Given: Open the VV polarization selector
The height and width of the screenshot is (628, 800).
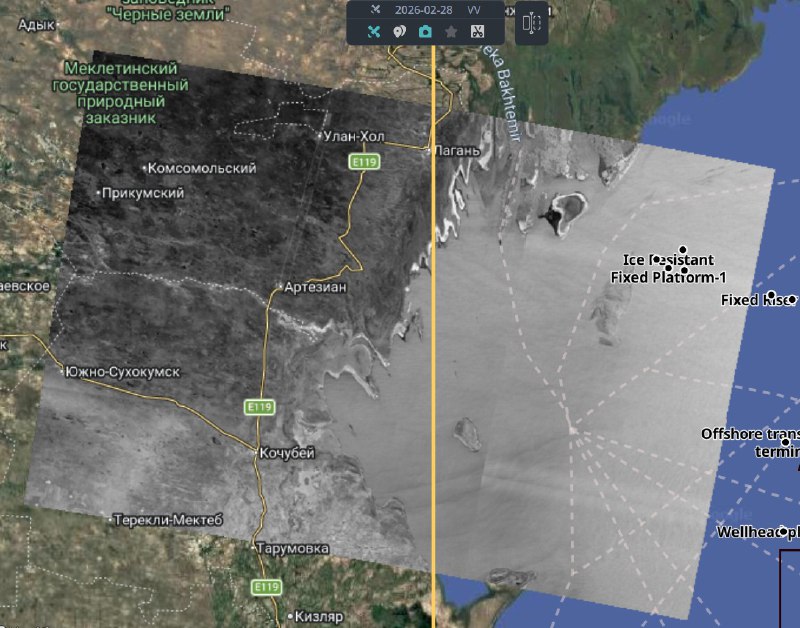Looking at the screenshot, I should (x=474, y=9).
